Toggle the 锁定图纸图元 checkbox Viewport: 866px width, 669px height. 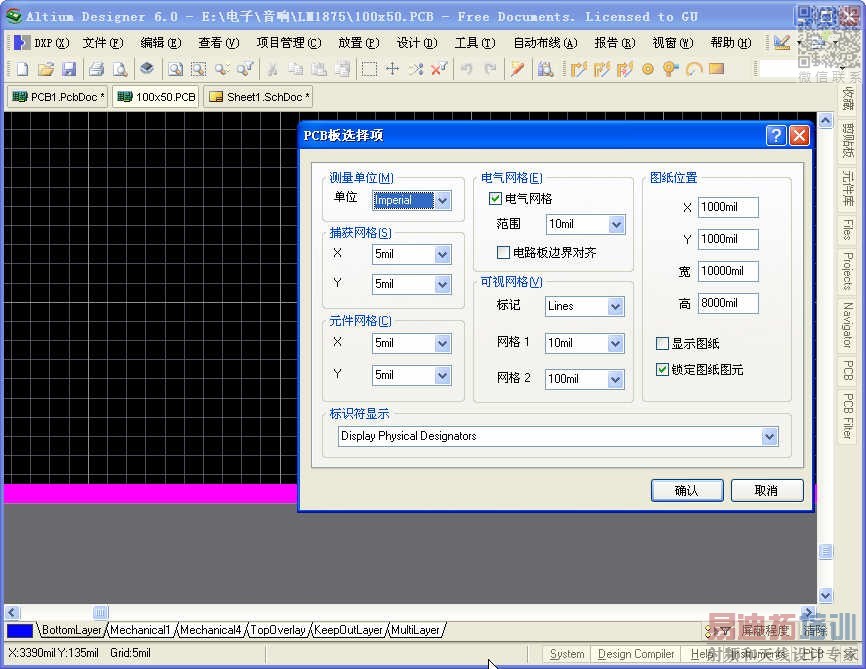coord(662,370)
